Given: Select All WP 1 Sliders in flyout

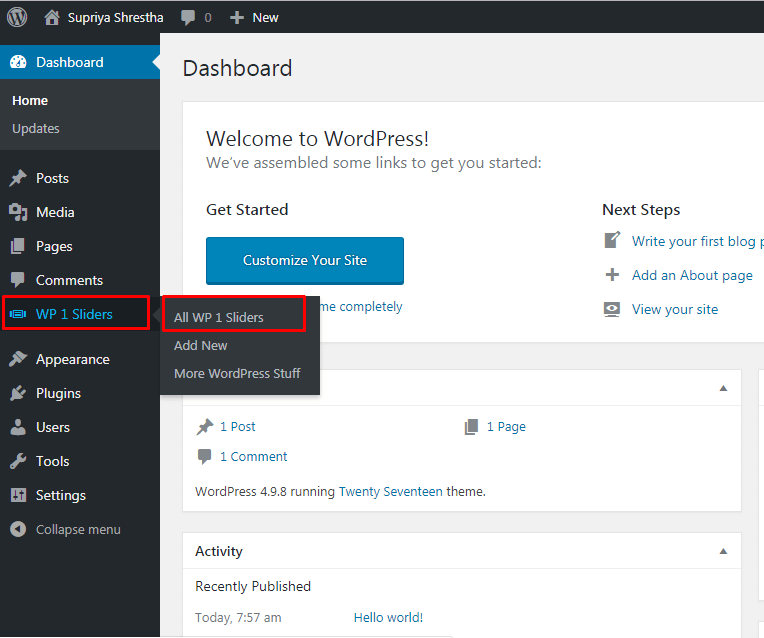Looking at the screenshot, I should click(219, 317).
